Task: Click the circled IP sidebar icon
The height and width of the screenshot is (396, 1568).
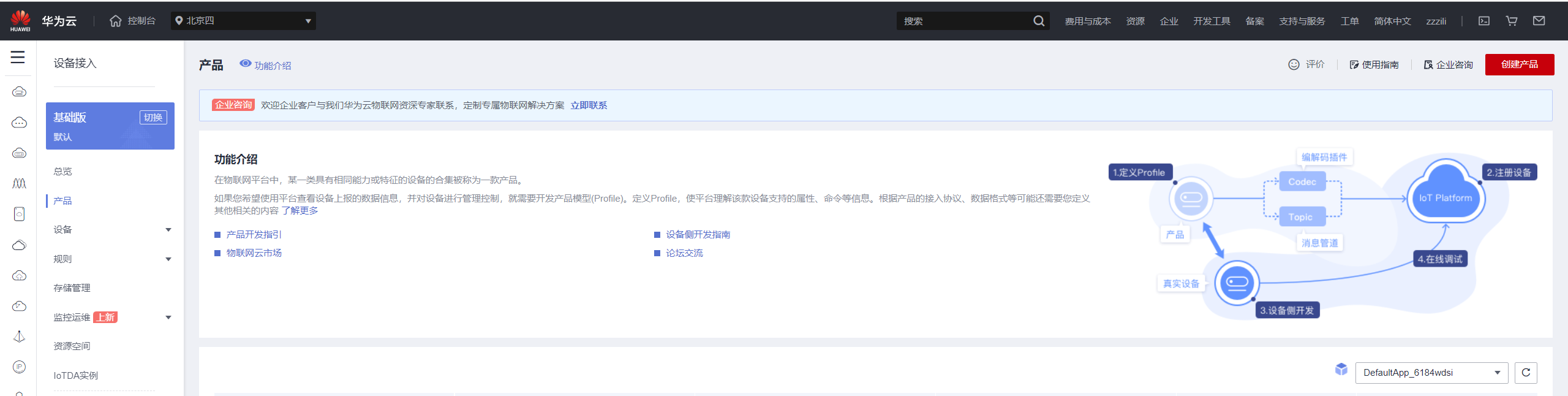Action: pos(19,367)
